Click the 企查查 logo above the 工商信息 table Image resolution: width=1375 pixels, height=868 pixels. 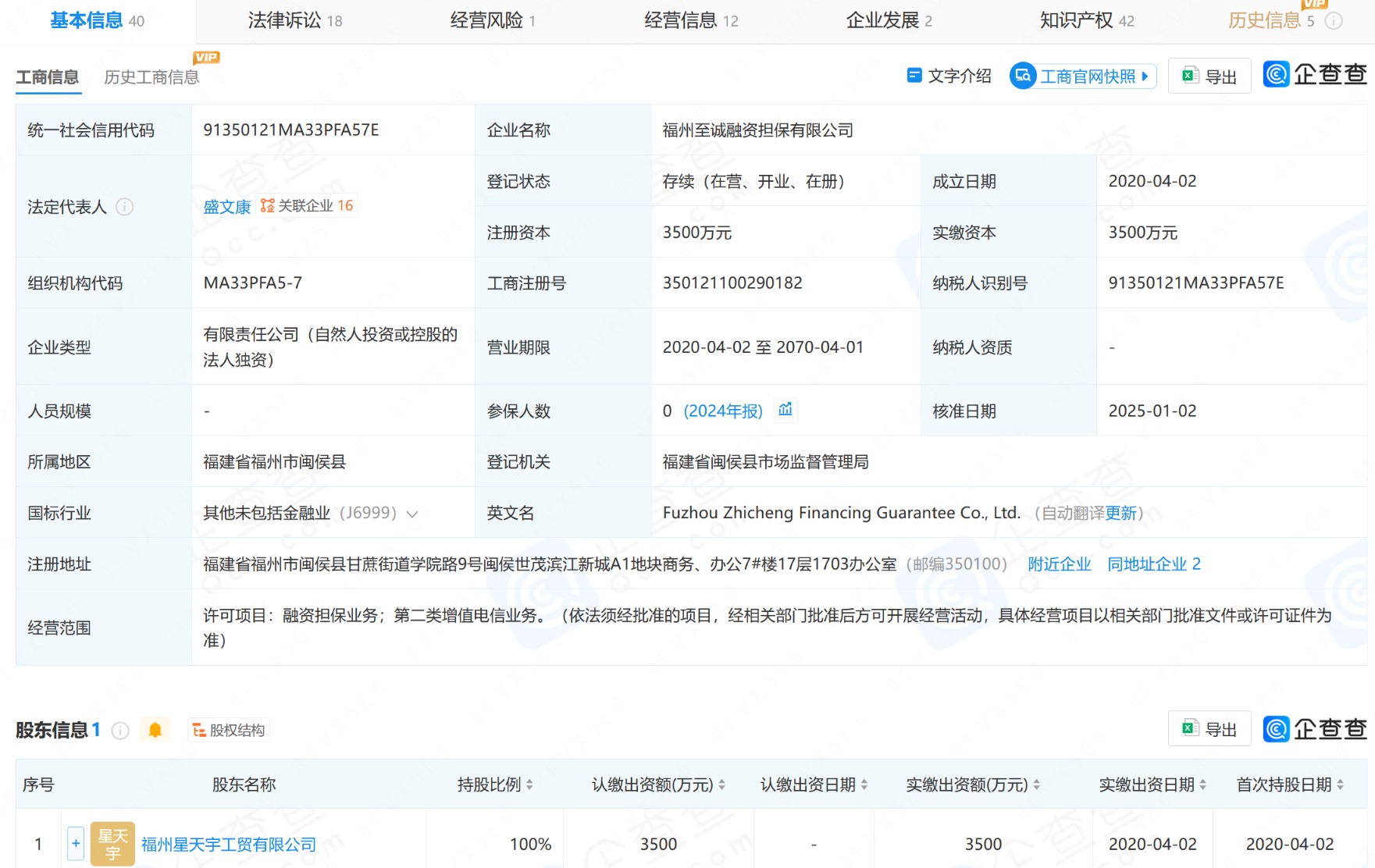1315,74
